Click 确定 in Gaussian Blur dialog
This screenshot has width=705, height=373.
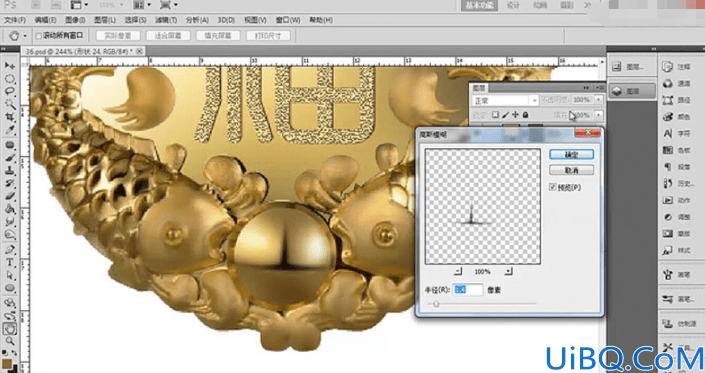[x=571, y=155]
